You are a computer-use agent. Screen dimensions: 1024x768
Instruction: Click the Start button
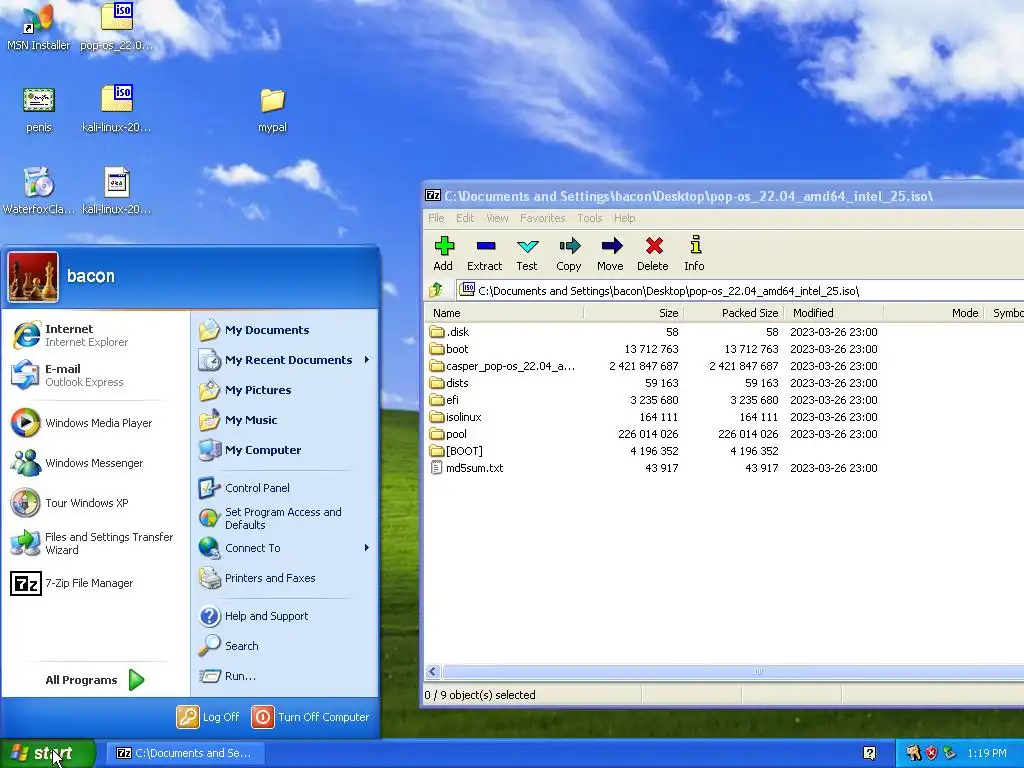click(x=47, y=753)
